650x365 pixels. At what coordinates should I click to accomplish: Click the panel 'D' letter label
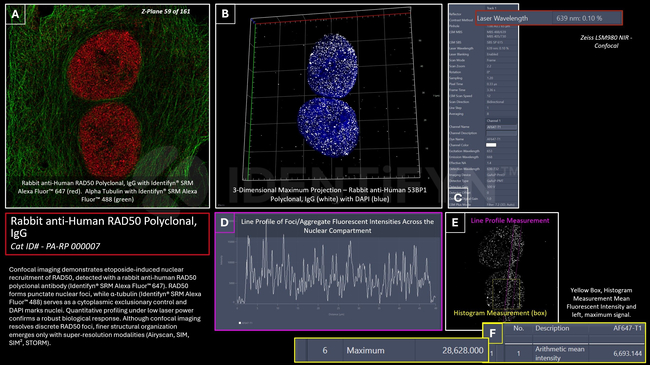click(x=224, y=223)
